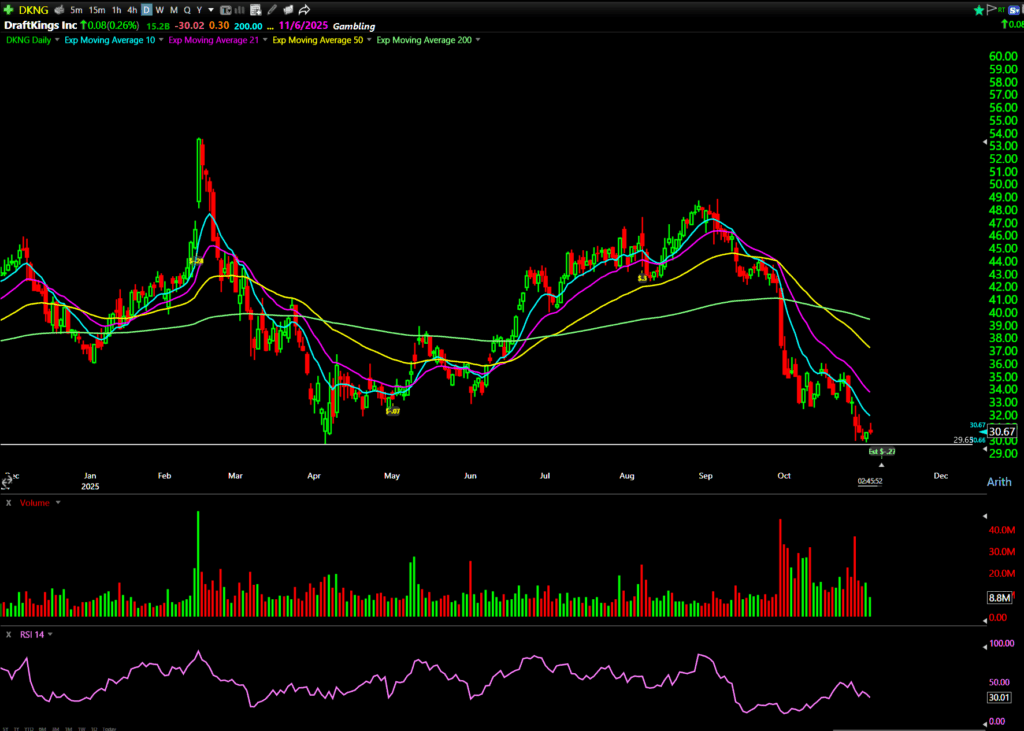Viewport: 1024px width, 731px height.
Task: Select the 1h timeframe button
Action: 117,9
